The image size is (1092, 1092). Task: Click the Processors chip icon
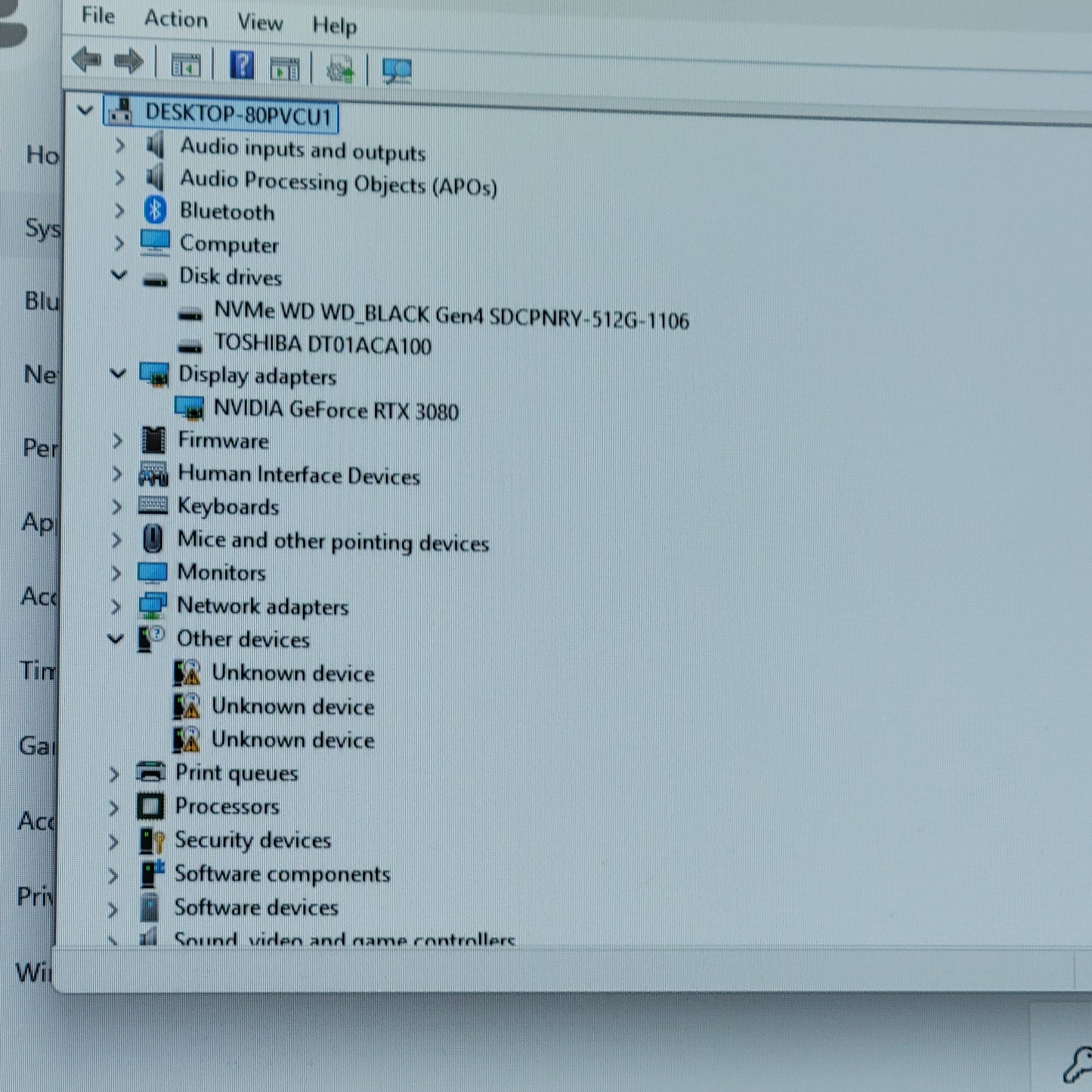tap(150, 806)
